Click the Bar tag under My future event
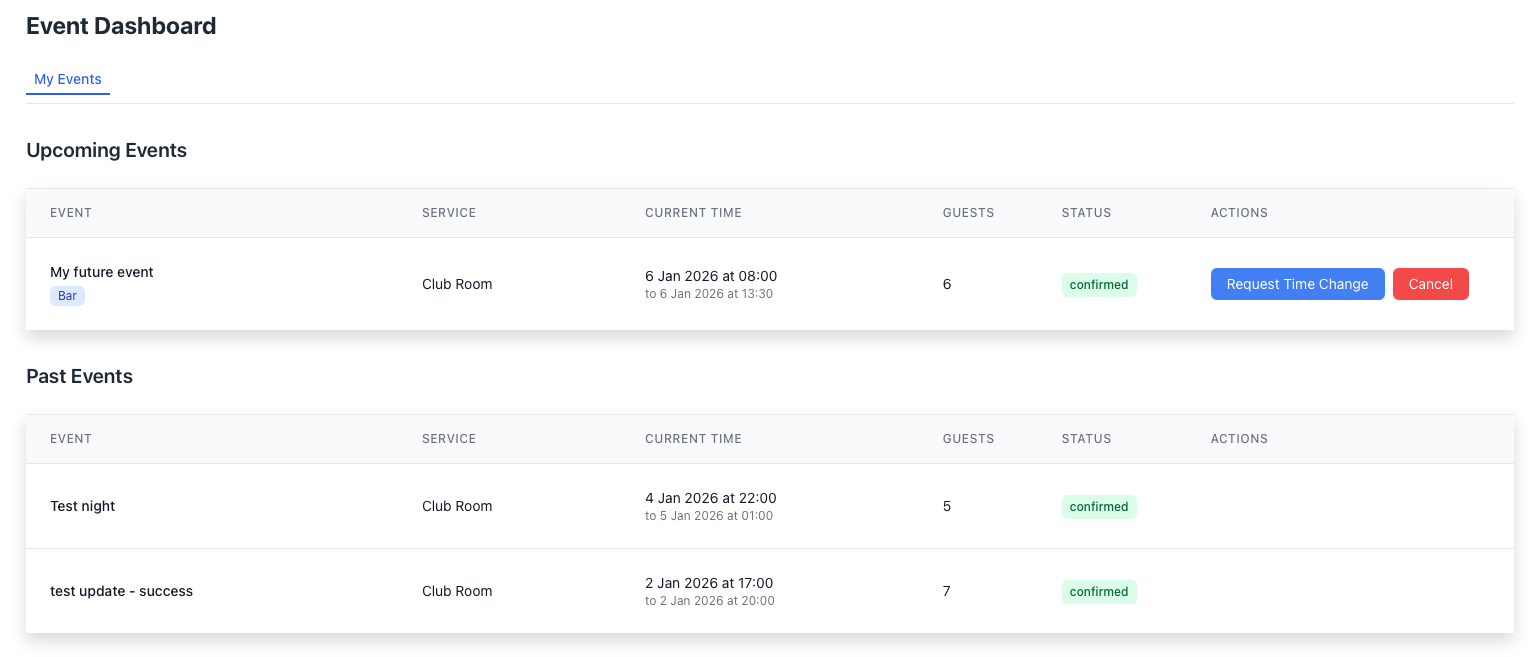The width and height of the screenshot is (1537, 657). pyautogui.click(x=67, y=296)
